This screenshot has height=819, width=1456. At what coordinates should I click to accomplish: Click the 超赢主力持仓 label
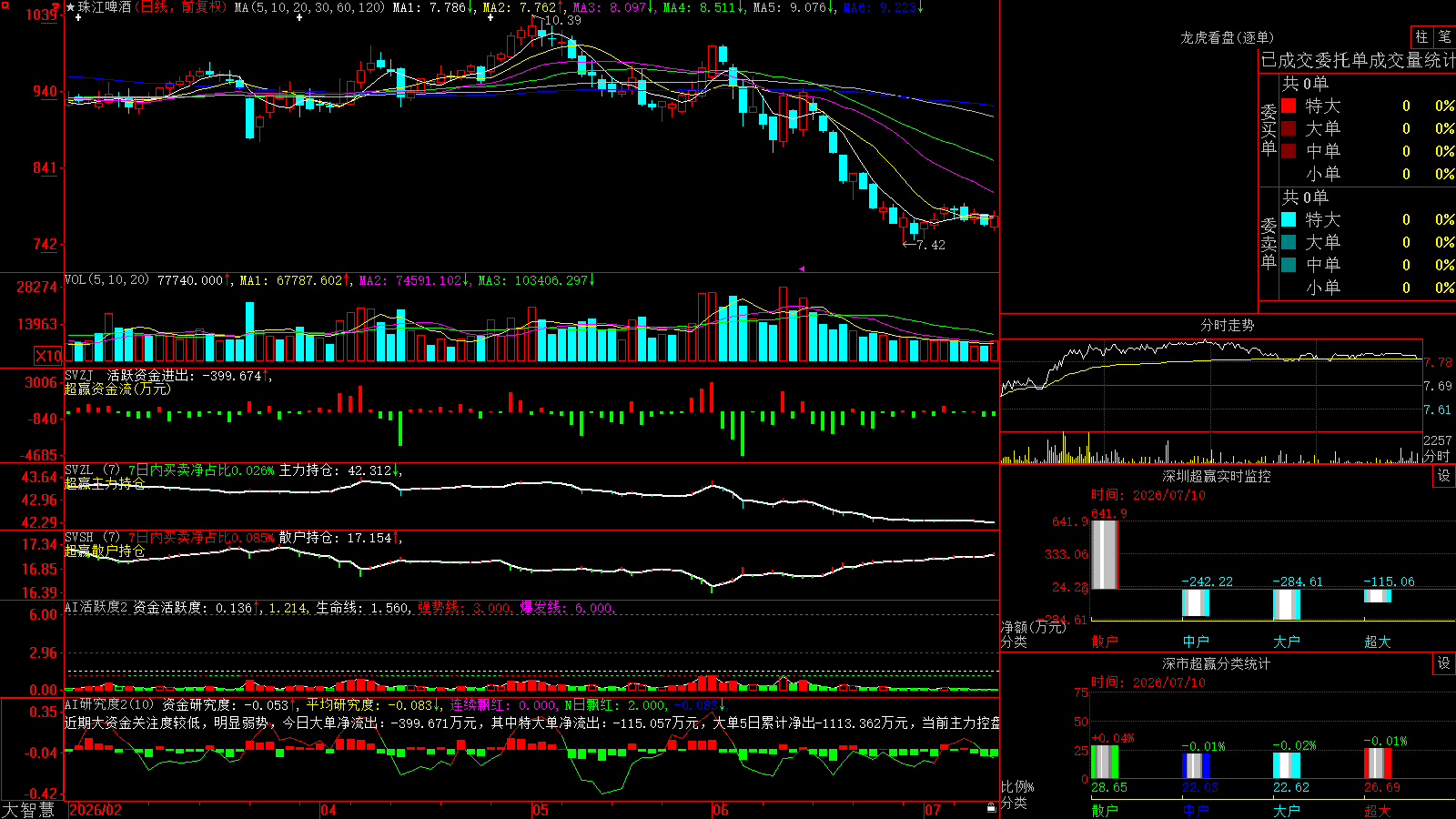pyautogui.click(x=105, y=483)
